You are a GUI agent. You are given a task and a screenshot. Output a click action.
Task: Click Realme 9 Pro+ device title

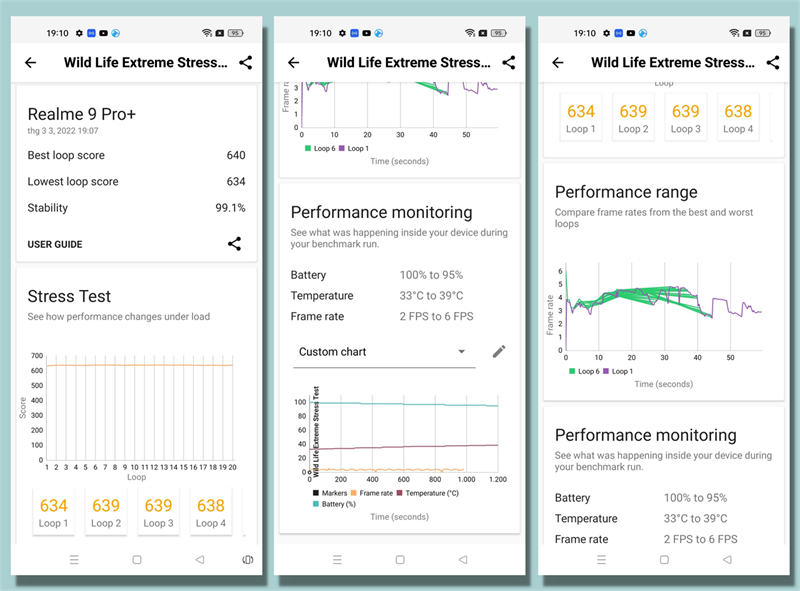82,114
